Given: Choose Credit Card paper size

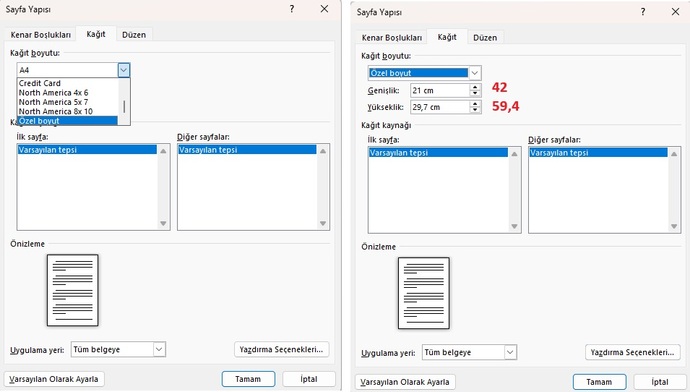Looking at the screenshot, I should click(67, 83).
